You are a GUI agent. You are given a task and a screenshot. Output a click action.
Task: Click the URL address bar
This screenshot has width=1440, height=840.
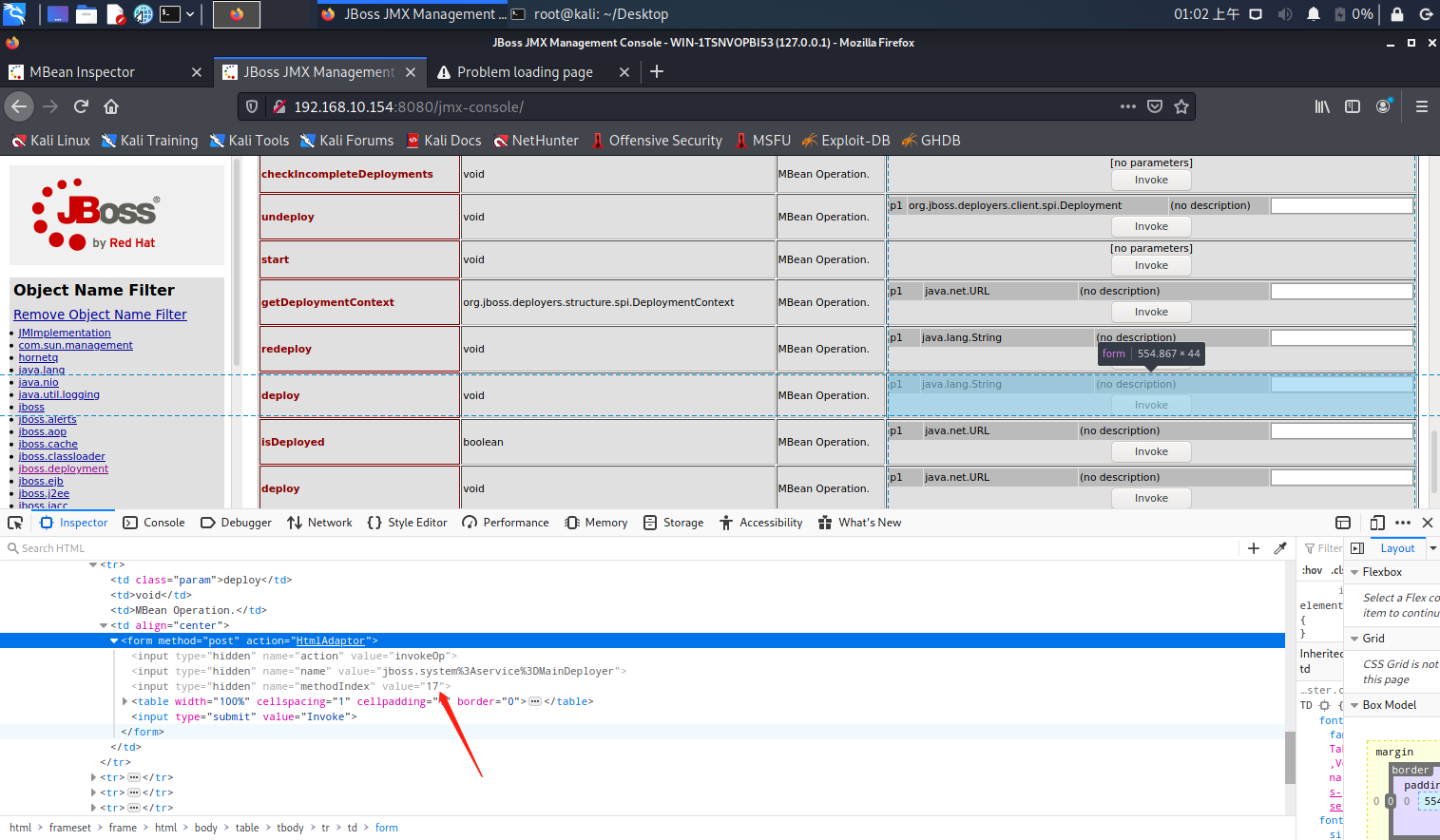(x=703, y=106)
